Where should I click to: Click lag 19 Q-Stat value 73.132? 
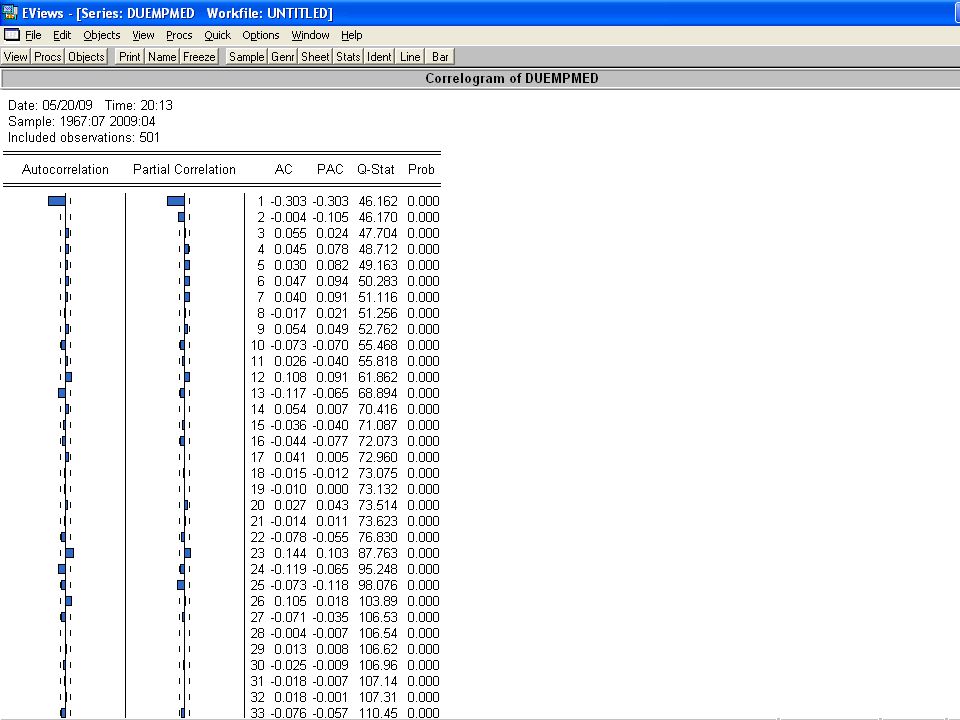coord(378,489)
